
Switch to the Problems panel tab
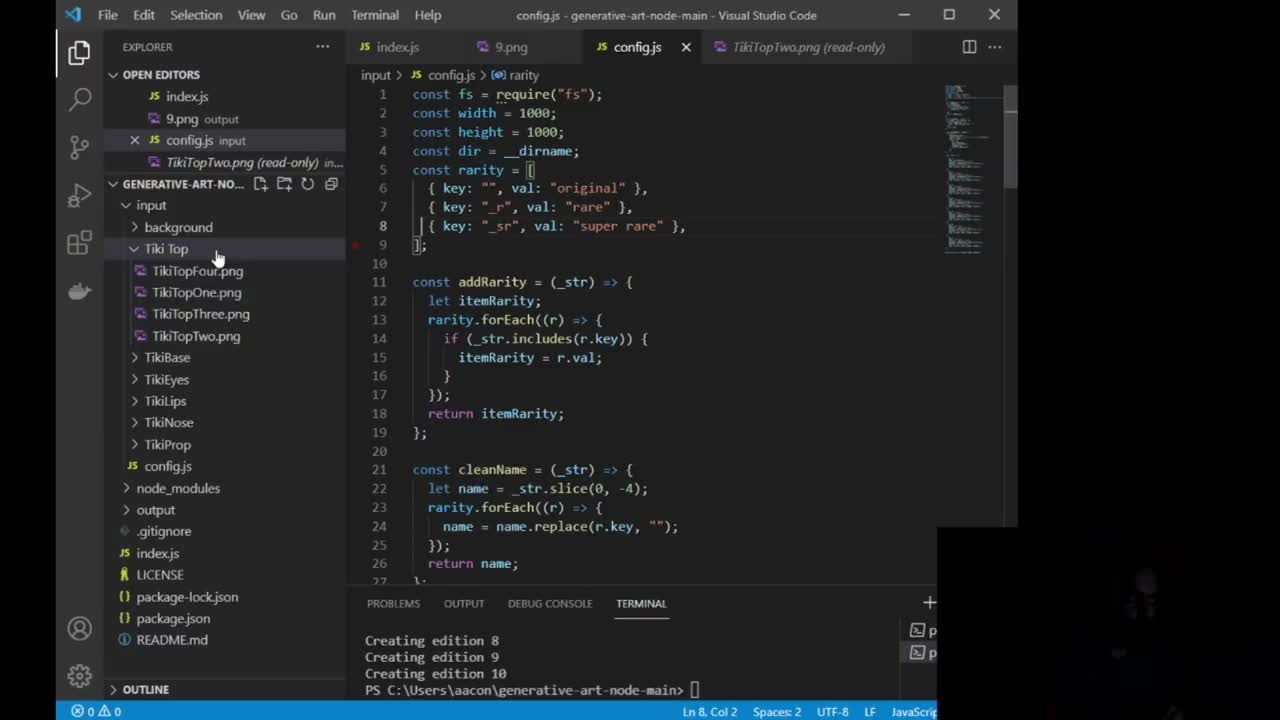[393, 603]
